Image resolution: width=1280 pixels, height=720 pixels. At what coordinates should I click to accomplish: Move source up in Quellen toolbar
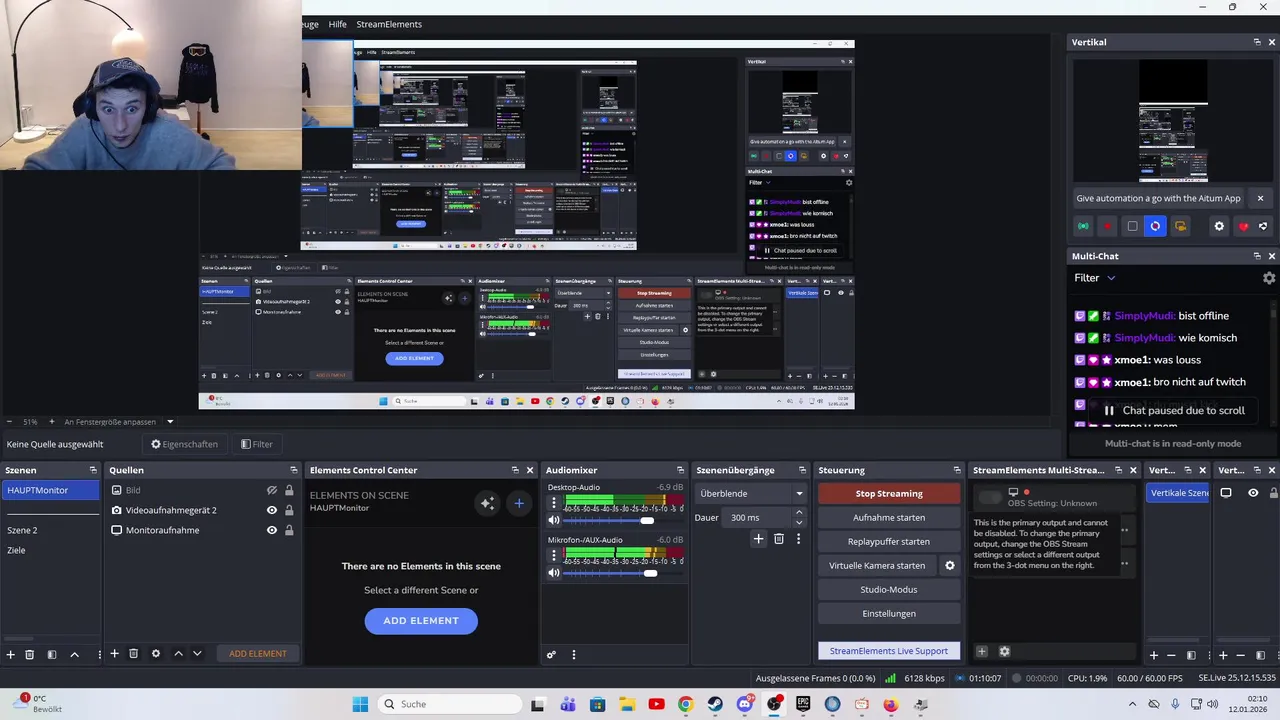(178, 654)
